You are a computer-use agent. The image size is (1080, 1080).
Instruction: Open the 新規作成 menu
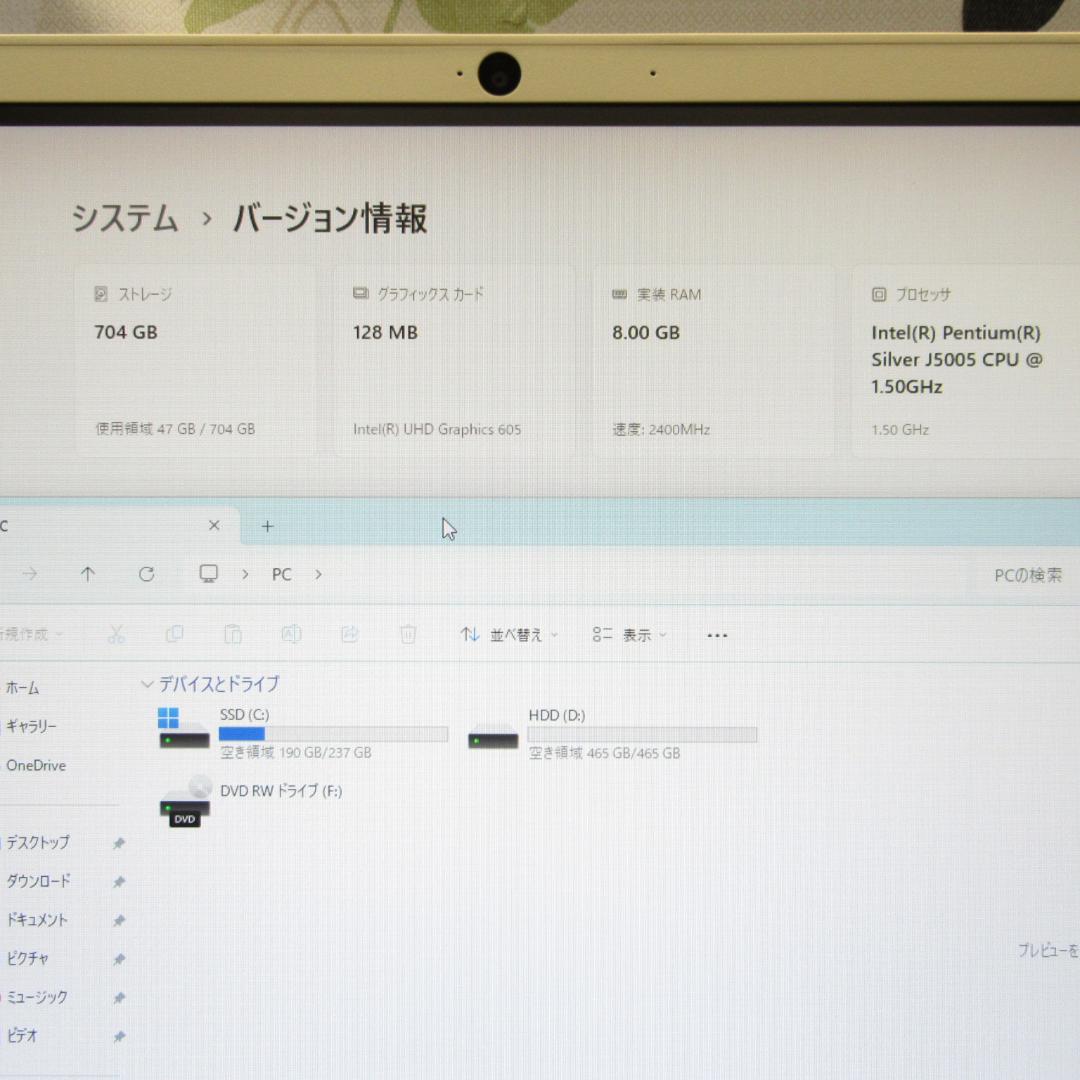click(x=30, y=634)
